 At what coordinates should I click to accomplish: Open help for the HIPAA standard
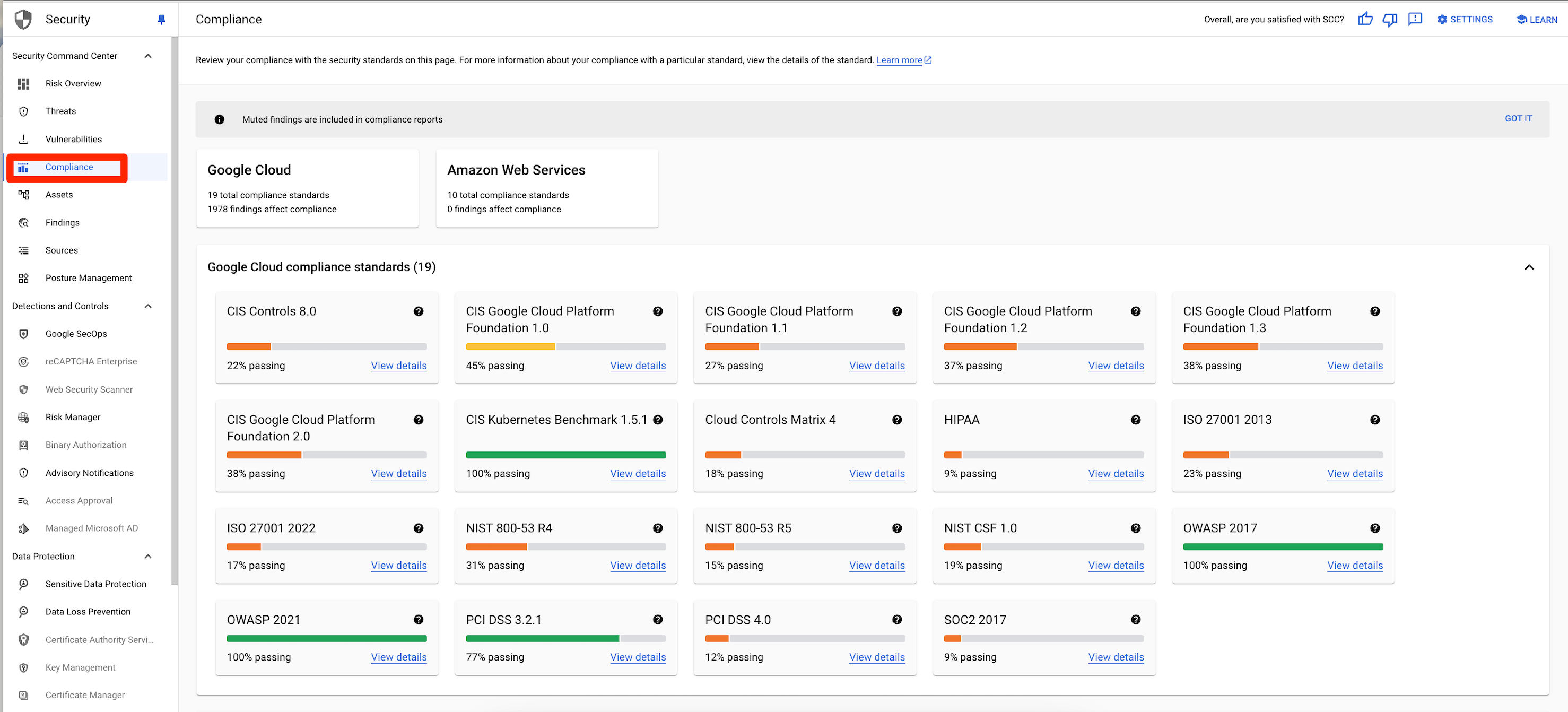tap(1136, 420)
